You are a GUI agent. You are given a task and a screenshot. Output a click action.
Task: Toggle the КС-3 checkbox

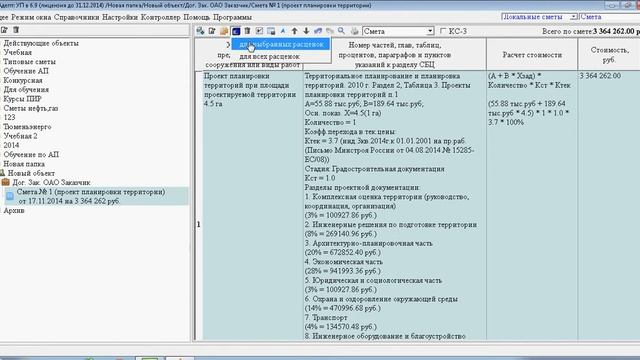coord(443,31)
